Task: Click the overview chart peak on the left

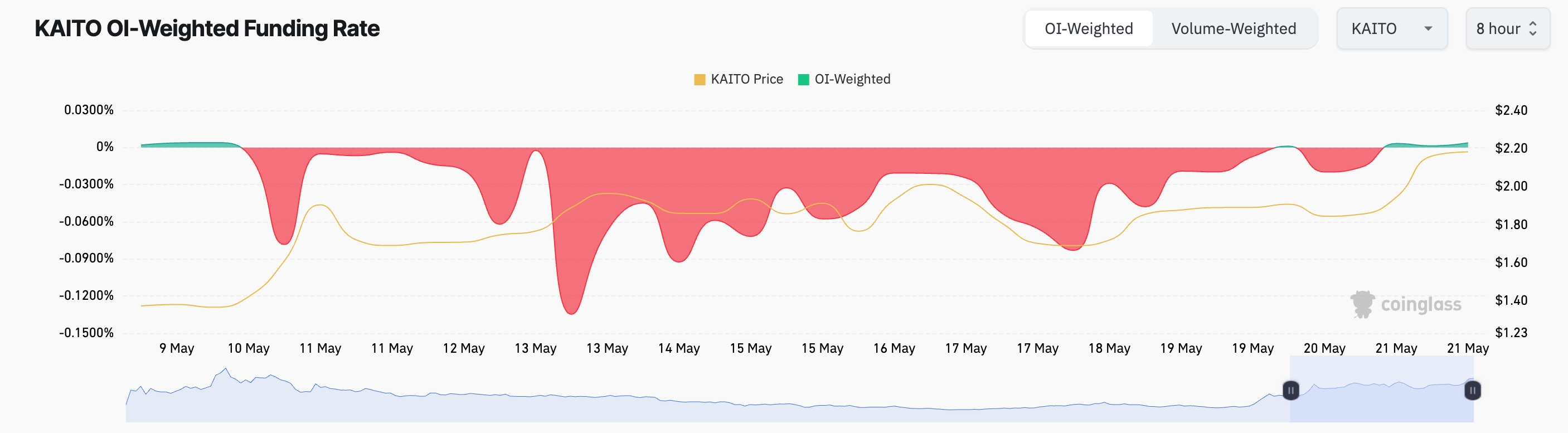Action: pyautogui.click(x=226, y=369)
